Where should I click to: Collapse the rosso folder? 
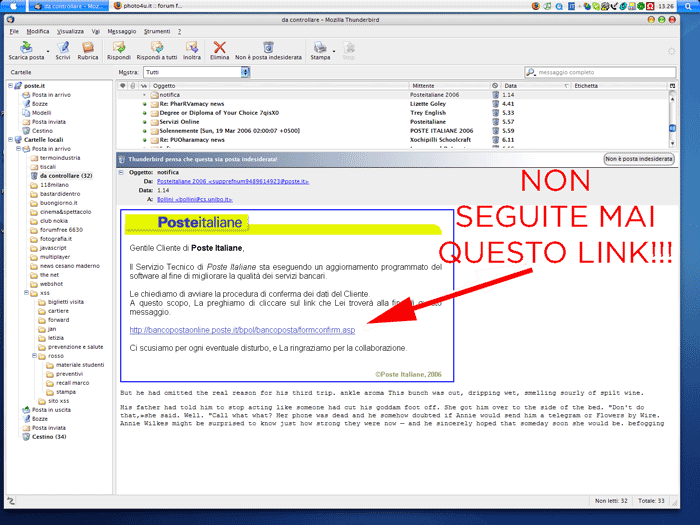[34, 355]
